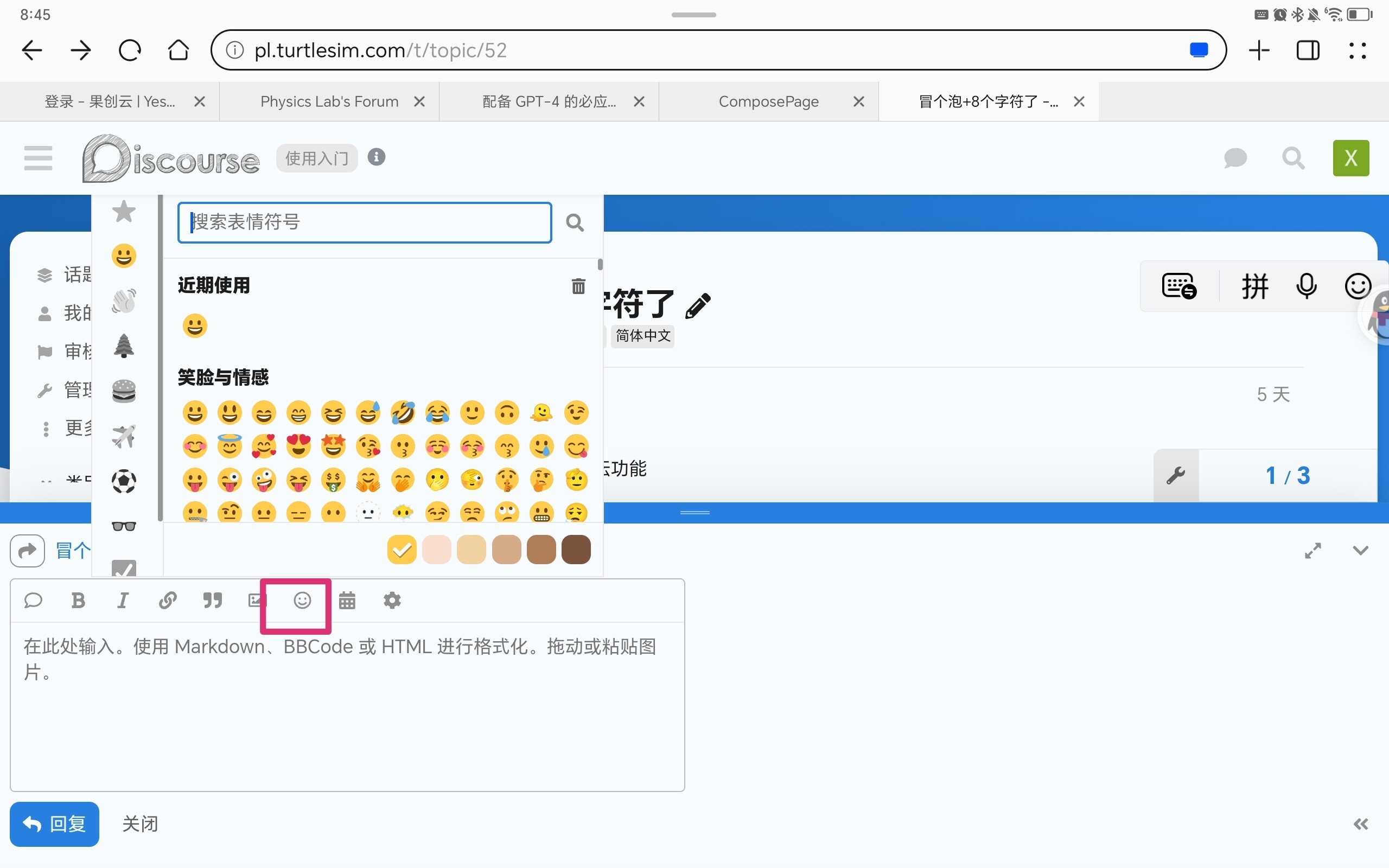The image size is (1389, 868).
Task: Select the soccer ball emoji category
Action: tap(124, 481)
